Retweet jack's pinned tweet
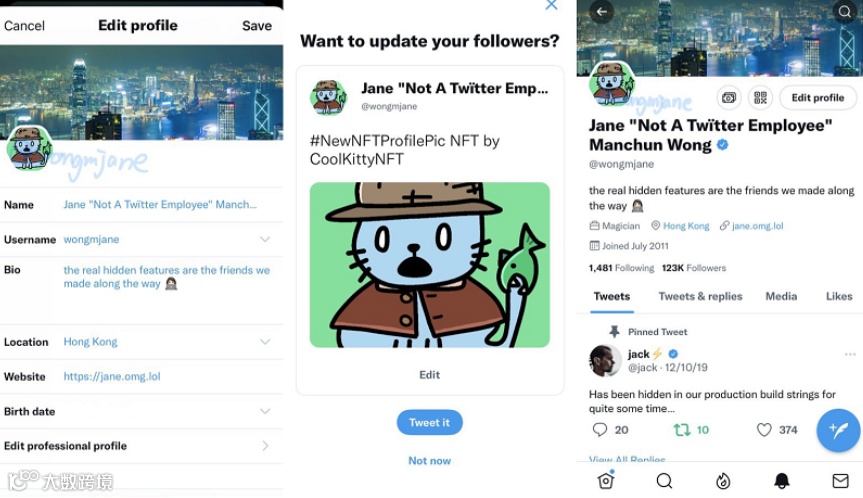 [x=682, y=430]
